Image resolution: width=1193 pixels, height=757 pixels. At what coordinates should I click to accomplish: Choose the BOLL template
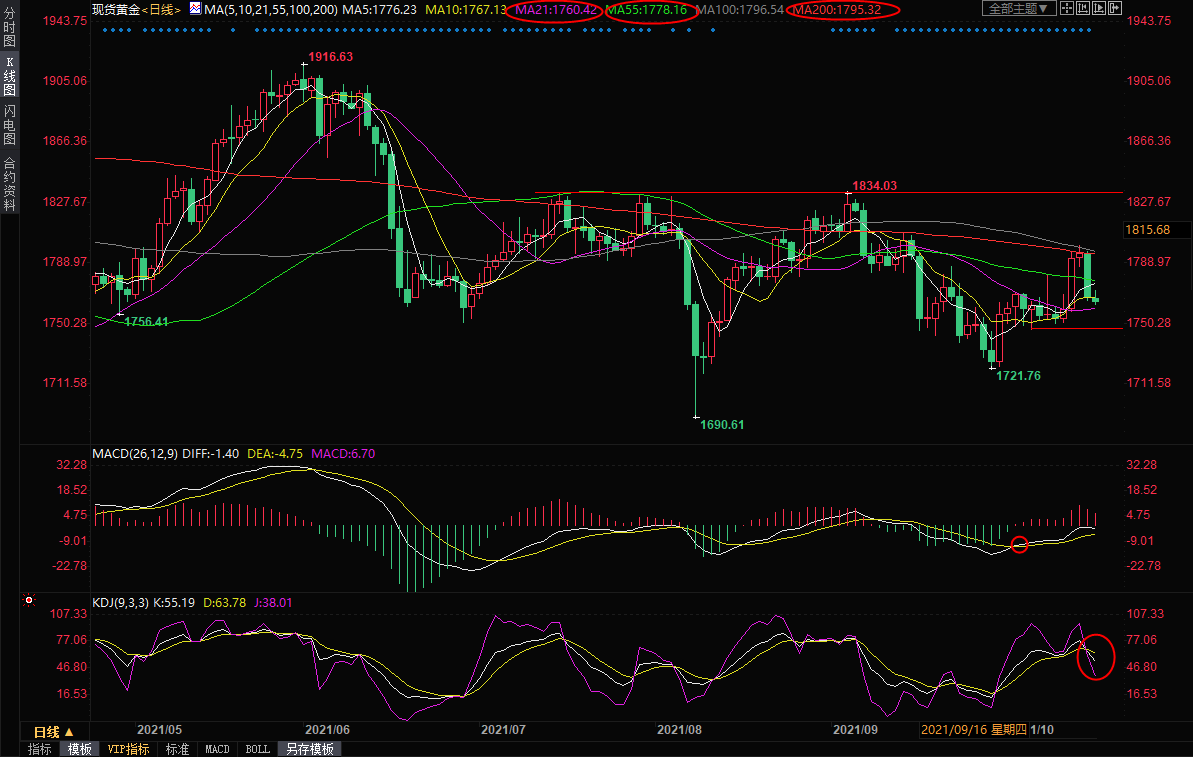[x=257, y=749]
